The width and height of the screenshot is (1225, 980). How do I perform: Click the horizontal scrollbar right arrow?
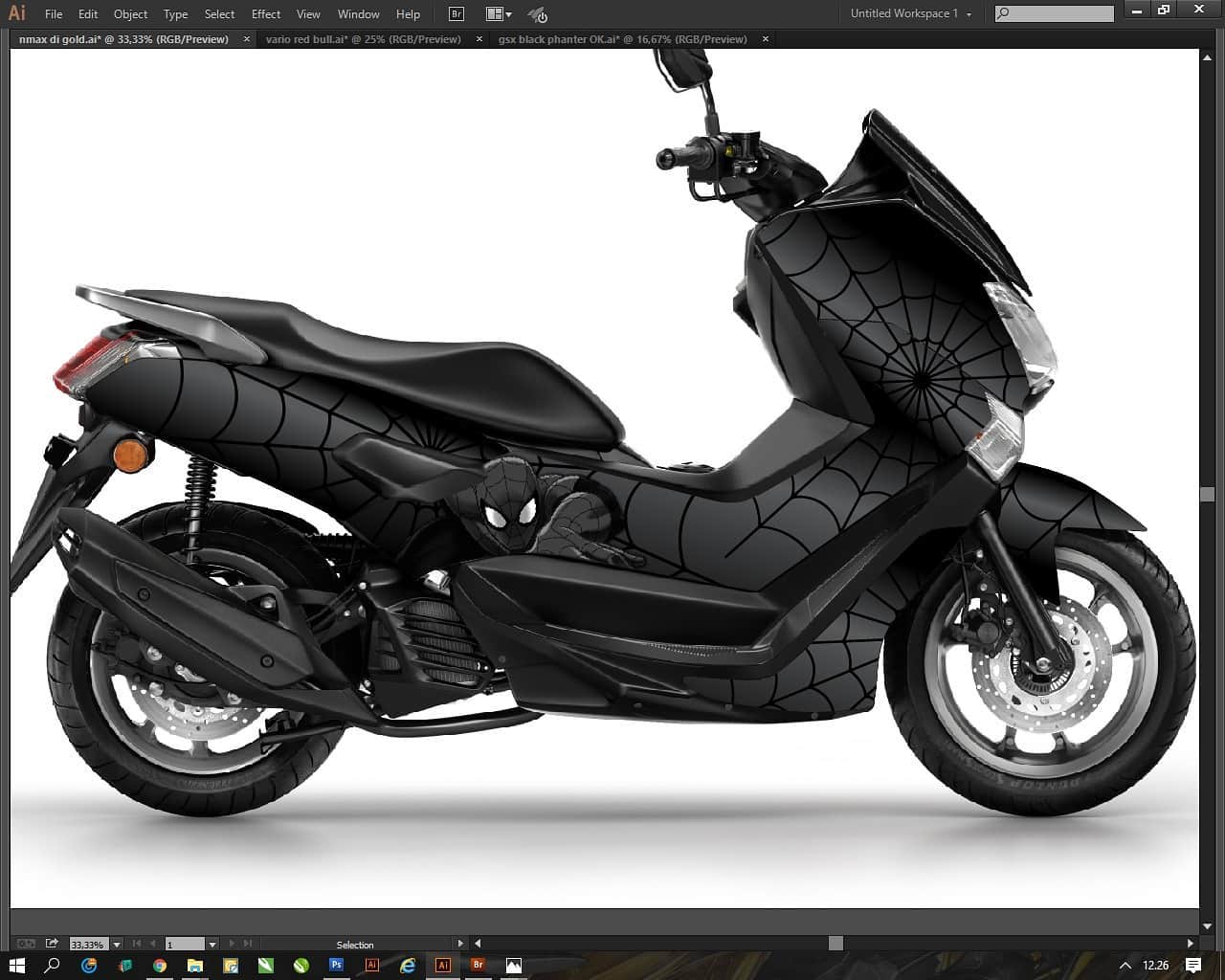tap(1191, 944)
